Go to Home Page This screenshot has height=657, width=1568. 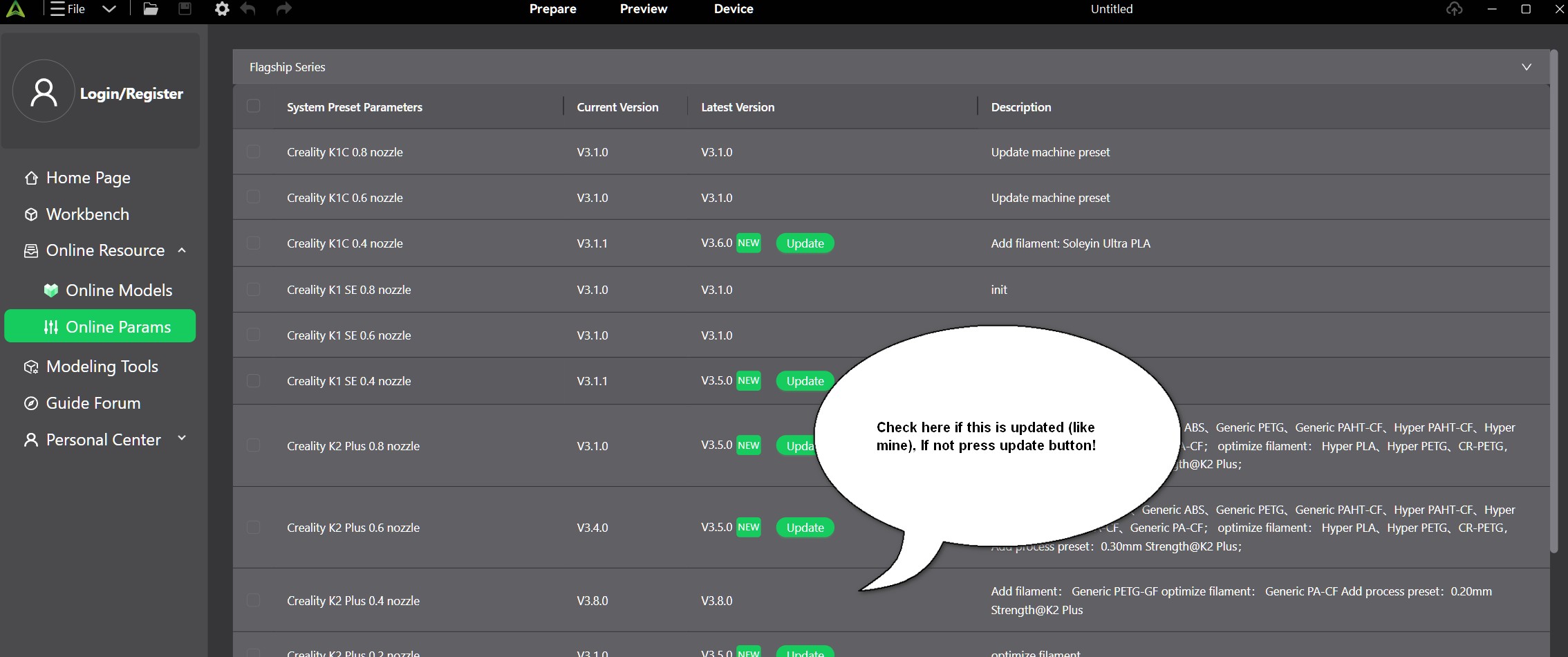coord(88,178)
